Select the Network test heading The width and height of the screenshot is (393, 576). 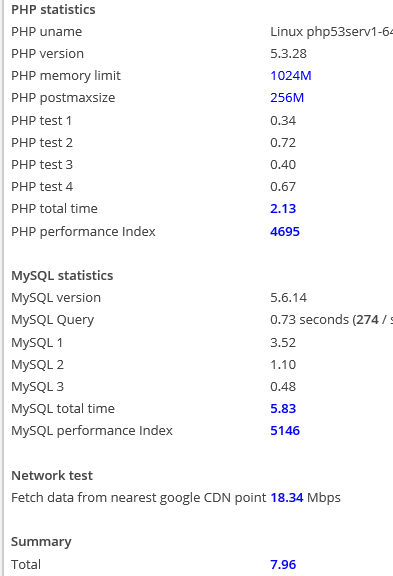(52, 475)
